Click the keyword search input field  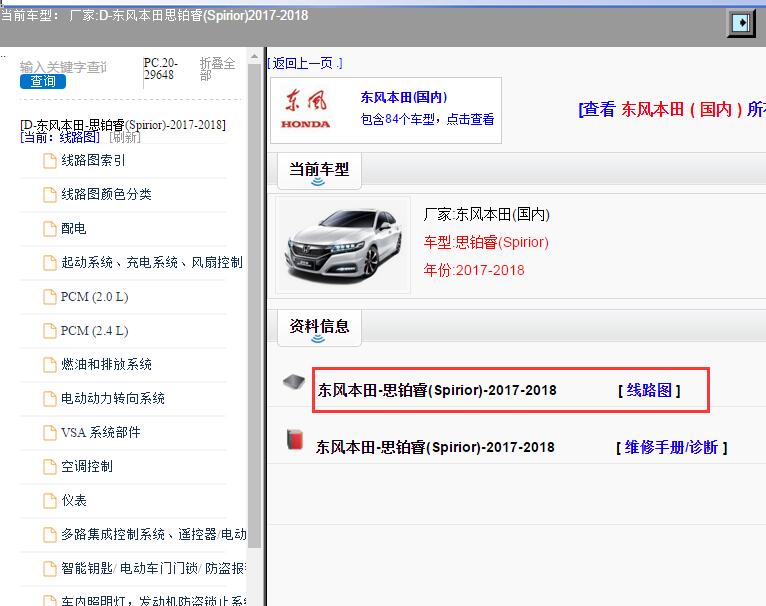pos(64,67)
